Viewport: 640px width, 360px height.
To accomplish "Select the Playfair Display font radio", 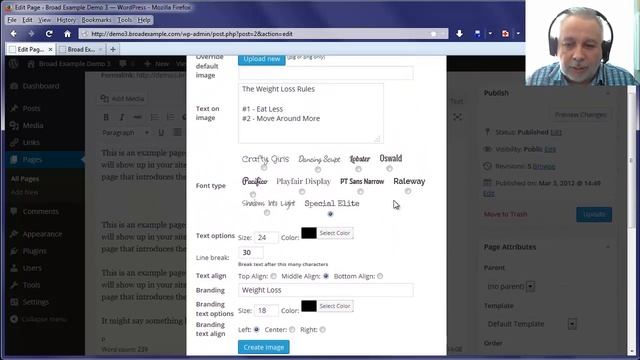I will pyautogui.click(x=302, y=191).
